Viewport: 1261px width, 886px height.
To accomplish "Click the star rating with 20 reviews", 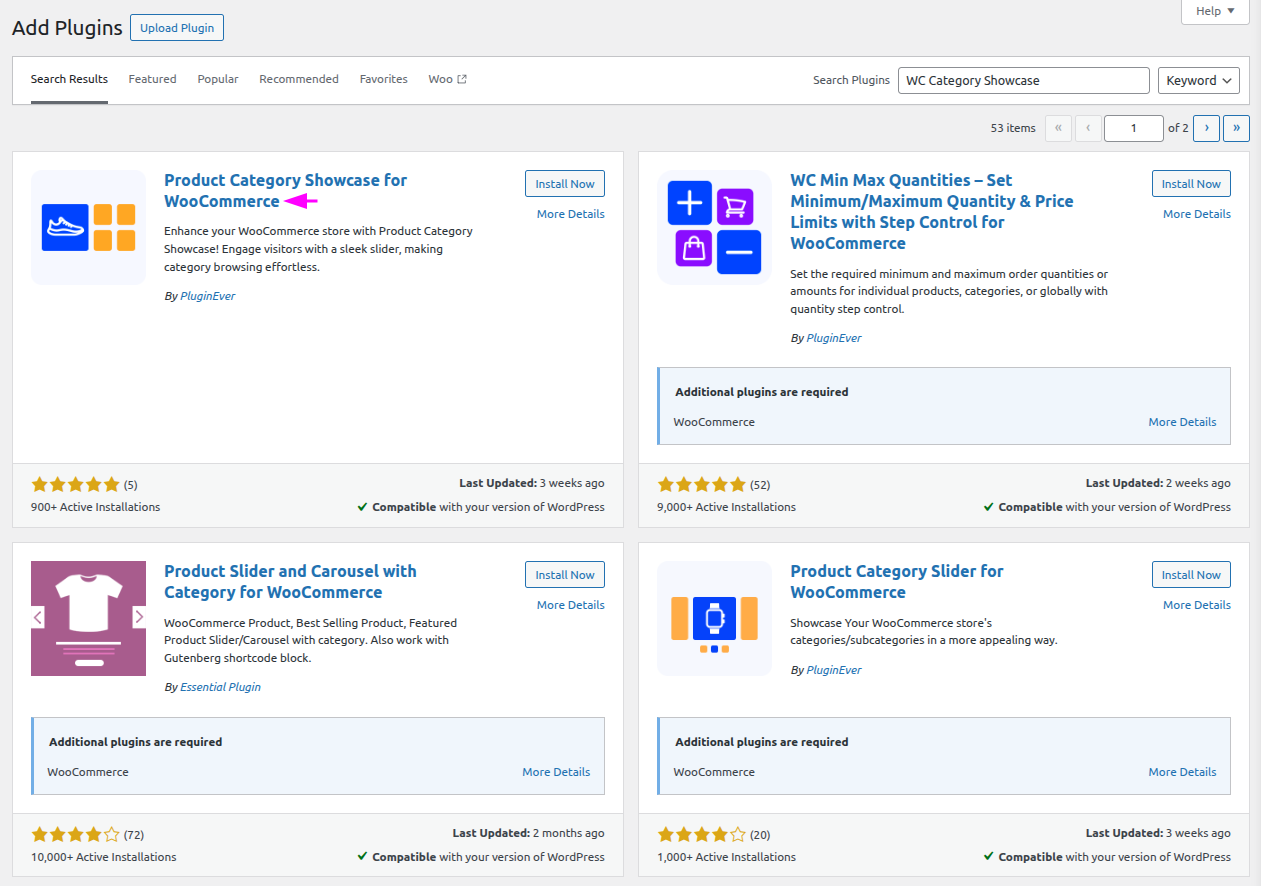I will coord(702,834).
